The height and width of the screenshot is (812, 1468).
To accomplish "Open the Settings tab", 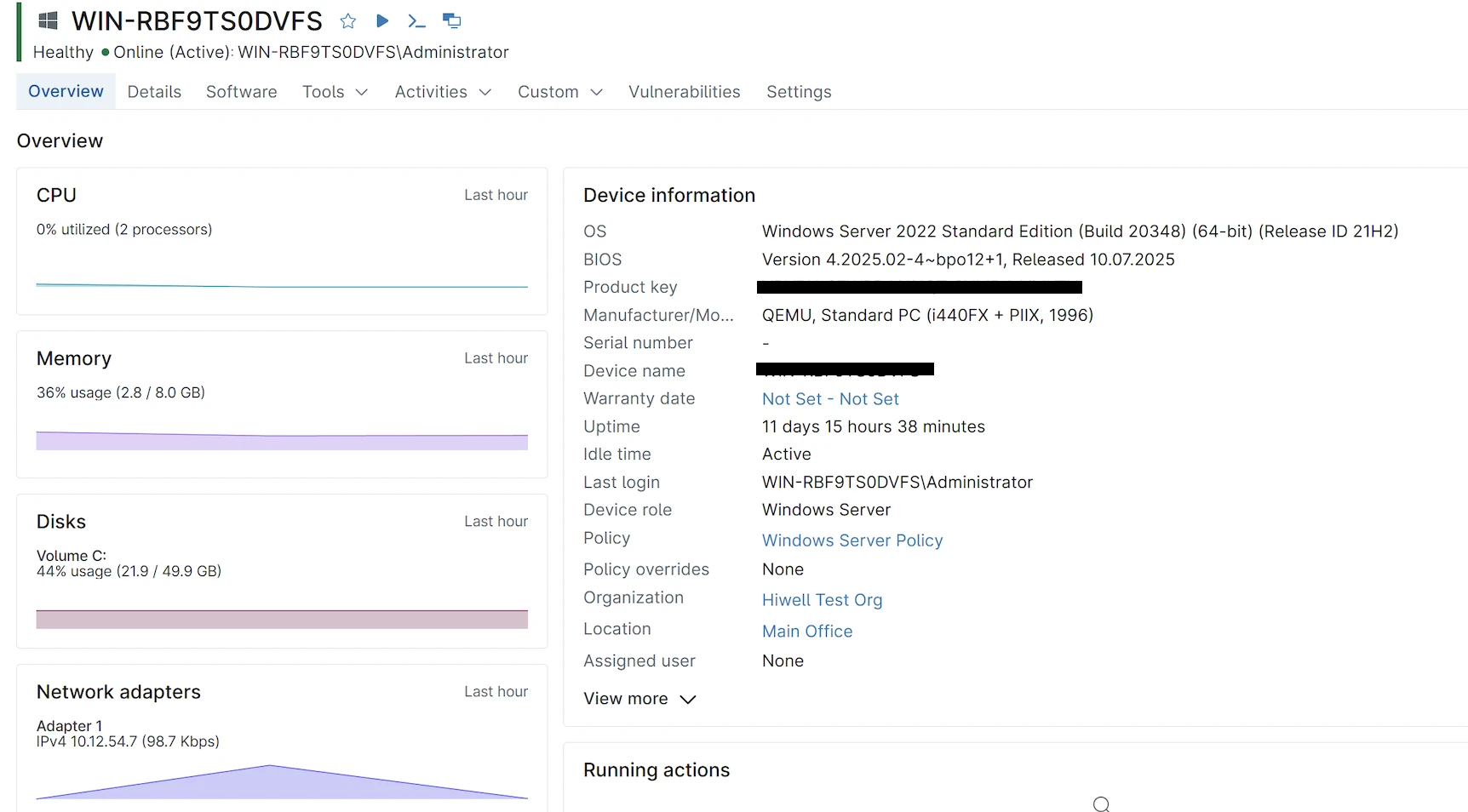I will tap(799, 92).
